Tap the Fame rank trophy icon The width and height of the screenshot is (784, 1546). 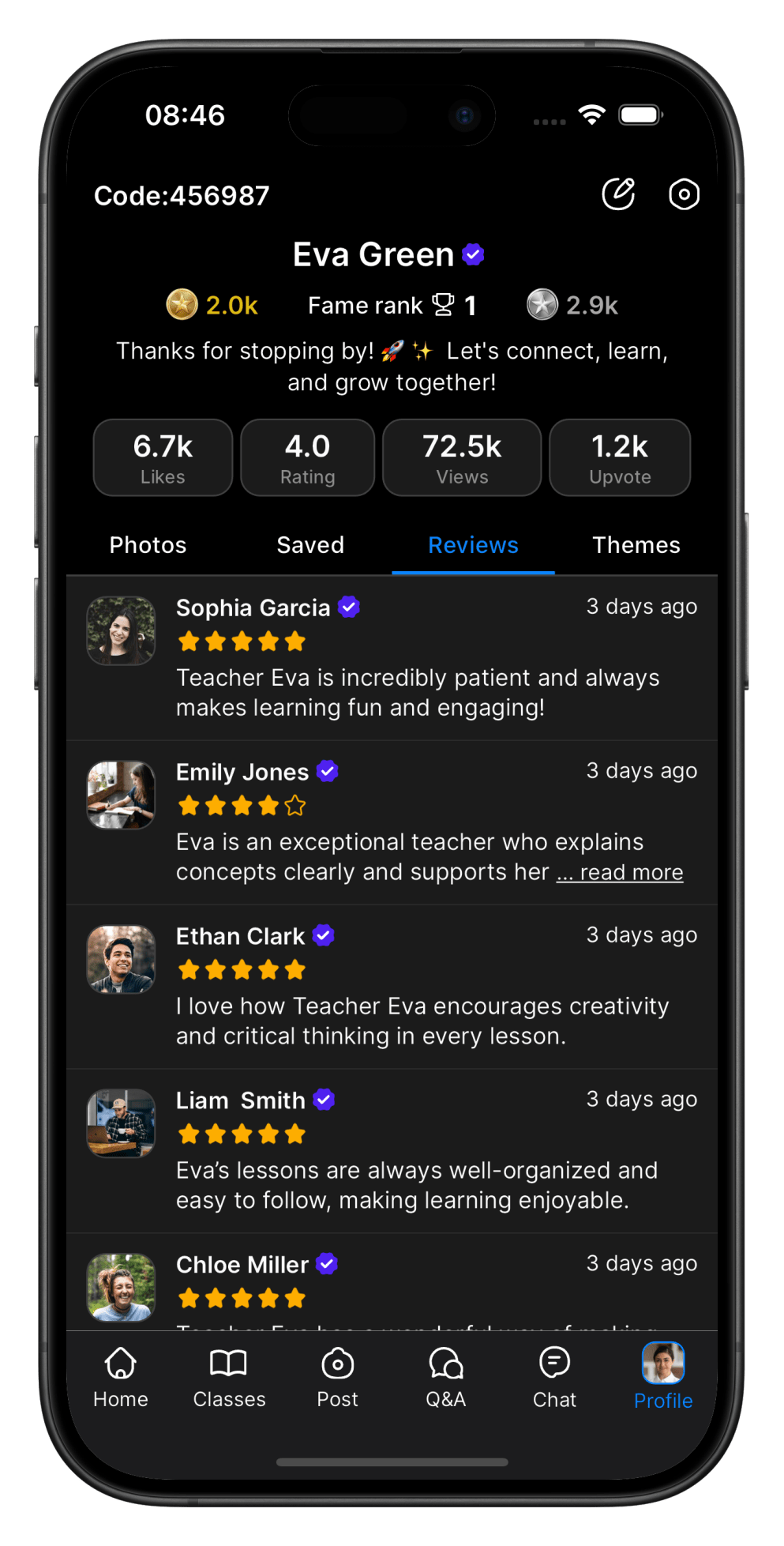point(444,304)
